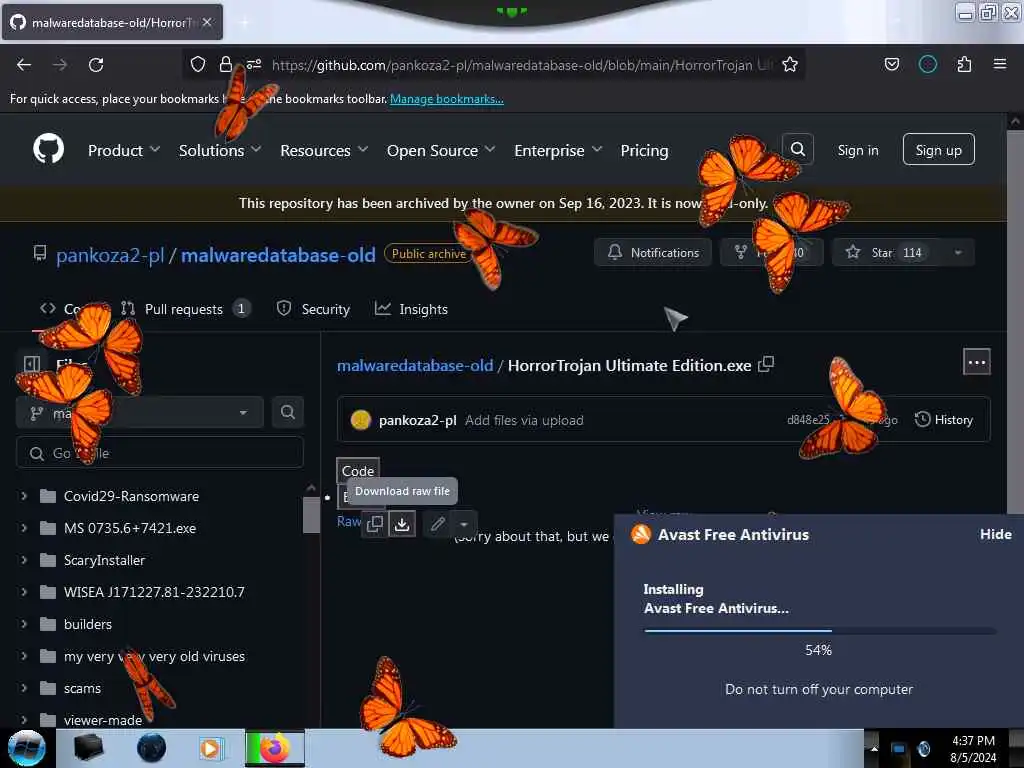This screenshot has height=768, width=1024.
Task: Open my very very very old viruses folder
Action: pyautogui.click(x=154, y=656)
